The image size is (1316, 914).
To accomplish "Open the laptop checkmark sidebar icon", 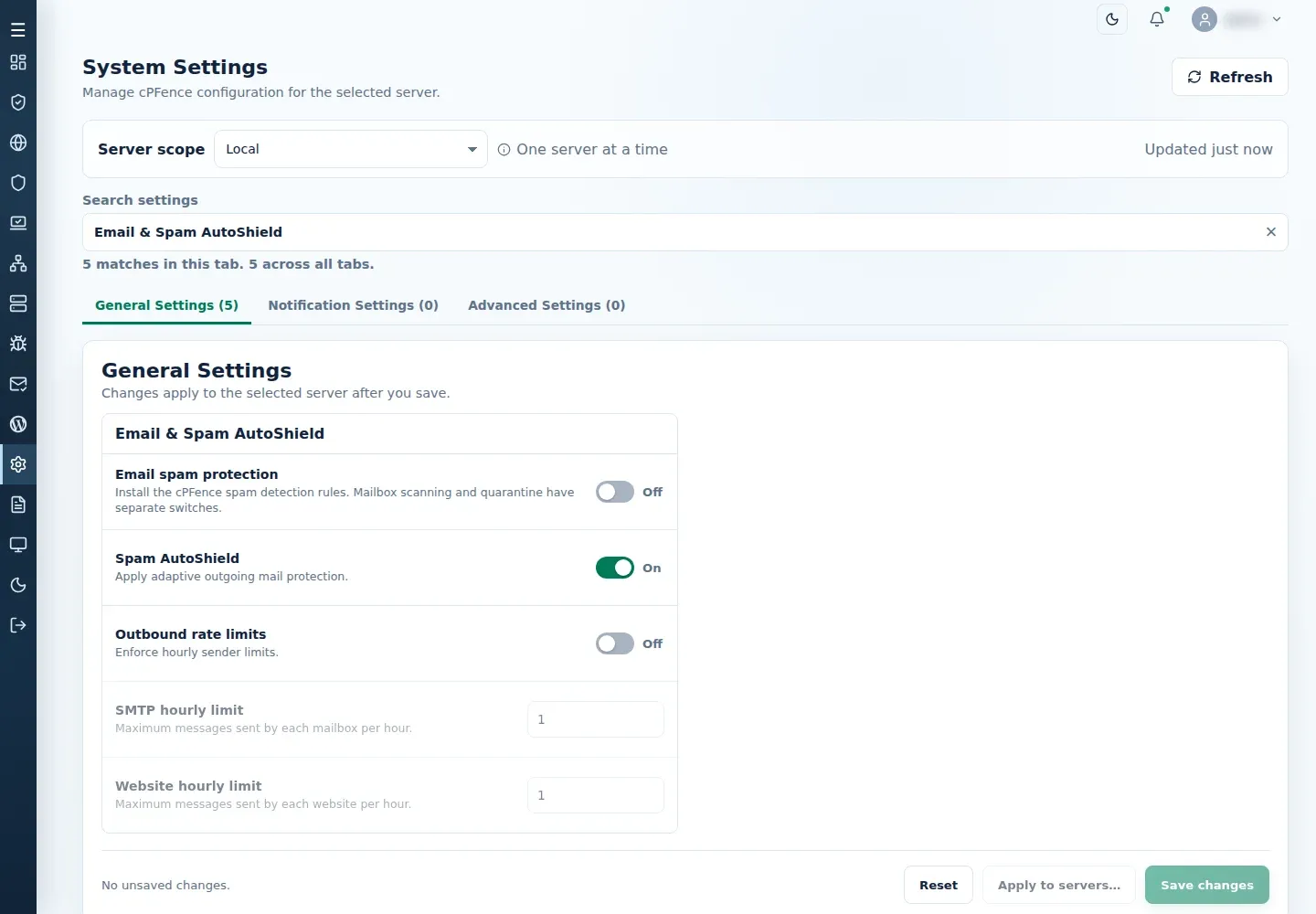I will click(x=18, y=223).
